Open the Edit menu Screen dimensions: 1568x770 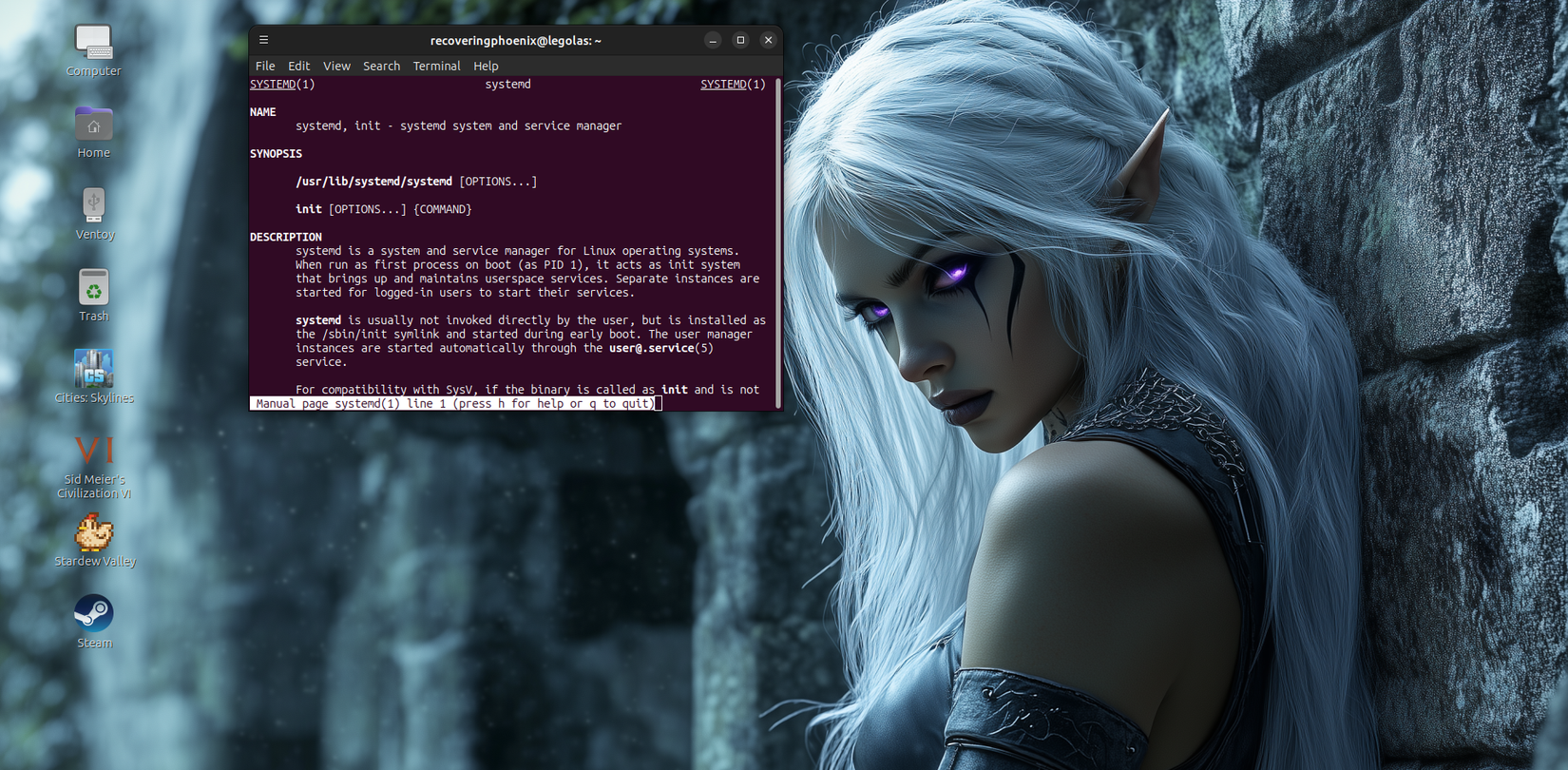coord(298,66)
